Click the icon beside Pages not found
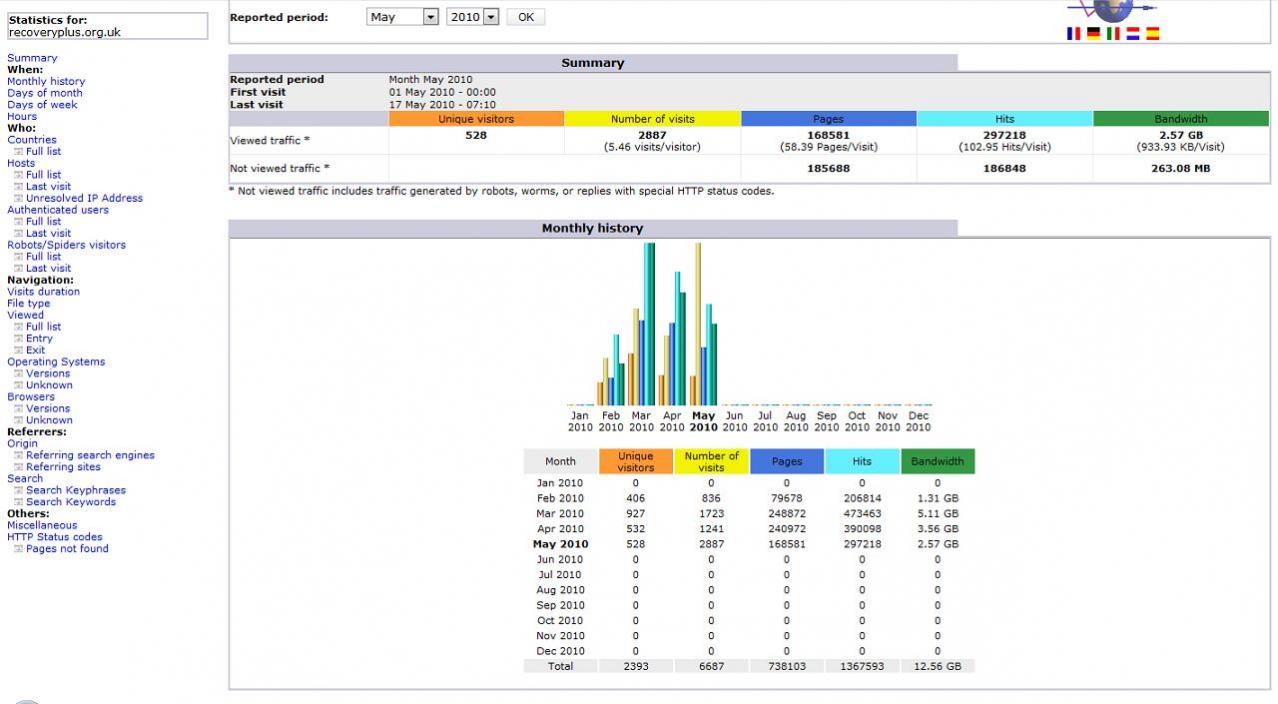 click(x=18, y=549)
